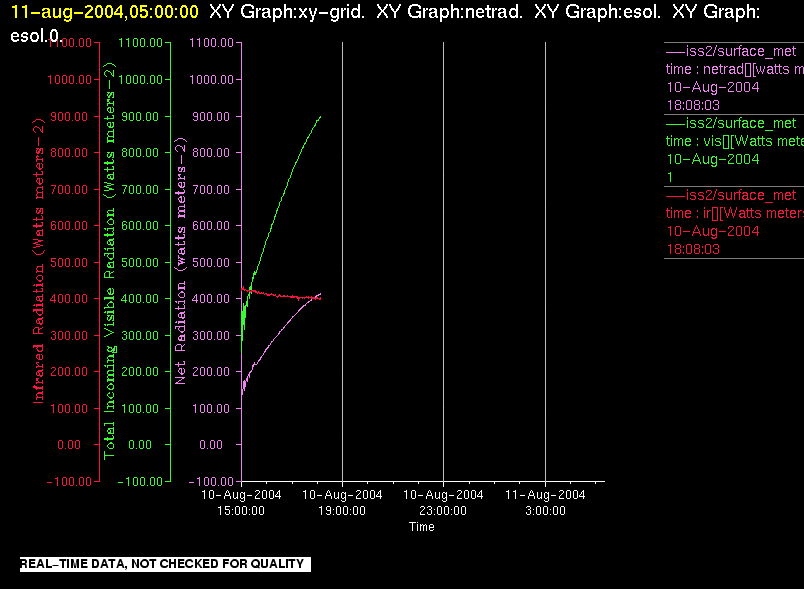Screen dimensions: 804x589
Task: Click the green Total Incoming Visible Radiation axis title
Action: (110, 260)
